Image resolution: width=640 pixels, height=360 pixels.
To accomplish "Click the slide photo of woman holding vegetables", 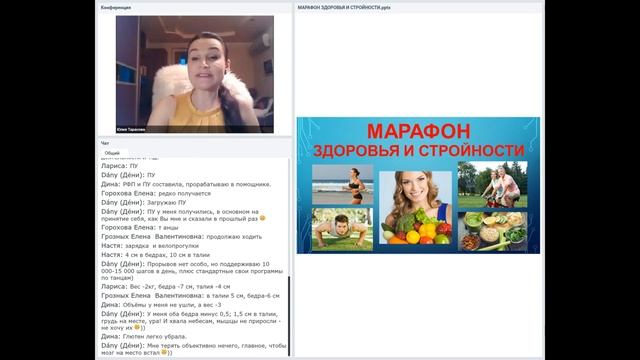I will pos(416,207).
